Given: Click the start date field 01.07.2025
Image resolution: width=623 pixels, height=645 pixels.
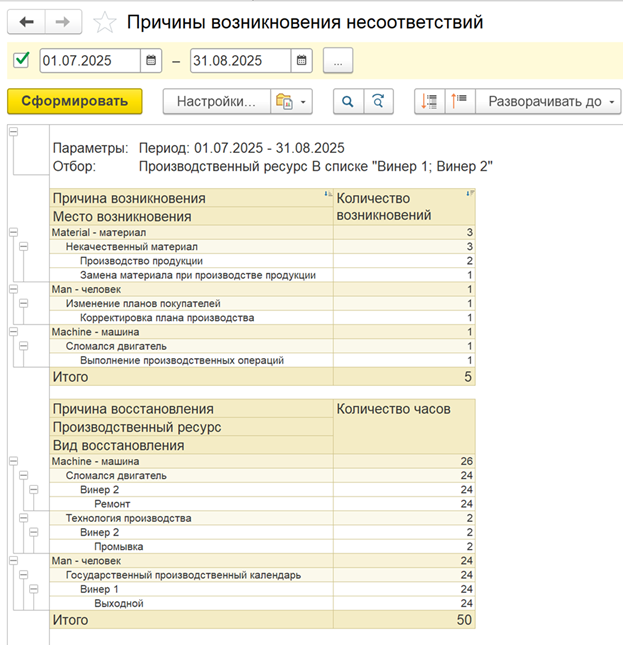Looking at the screenshot, I should [x=90, y=60].
